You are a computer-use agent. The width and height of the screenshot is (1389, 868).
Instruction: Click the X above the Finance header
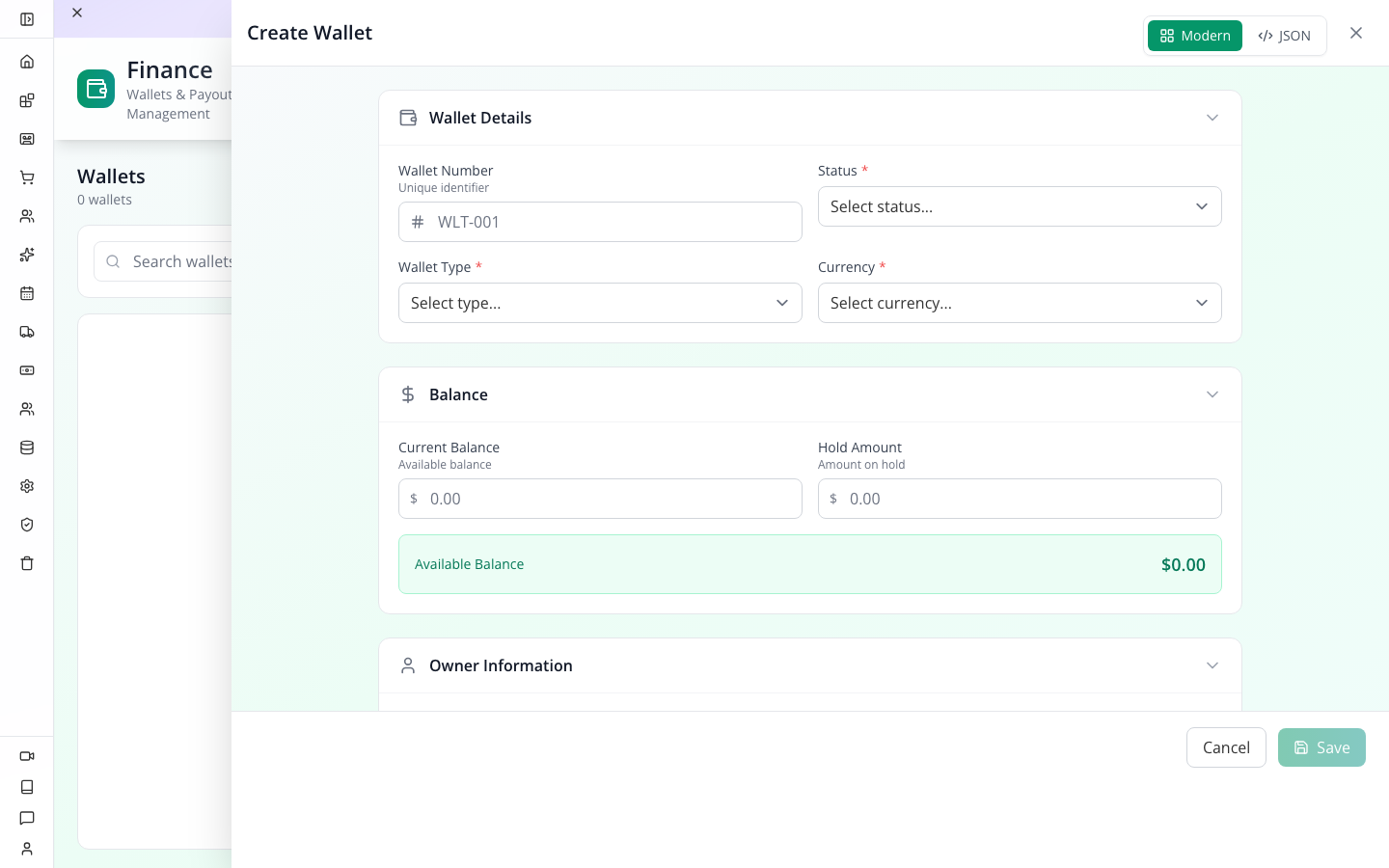click(x=77, y=13)
